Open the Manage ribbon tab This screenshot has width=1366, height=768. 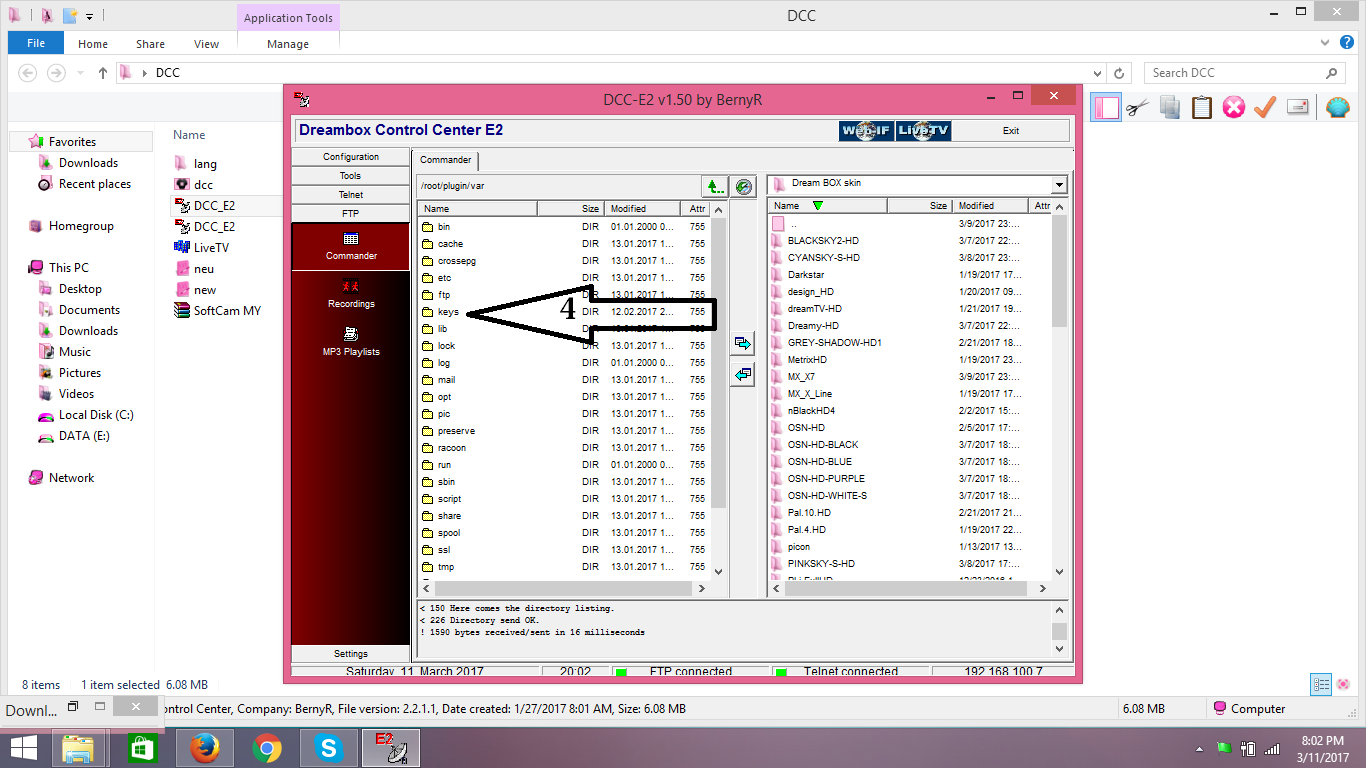pyautogui.click(x=288, y=44)
